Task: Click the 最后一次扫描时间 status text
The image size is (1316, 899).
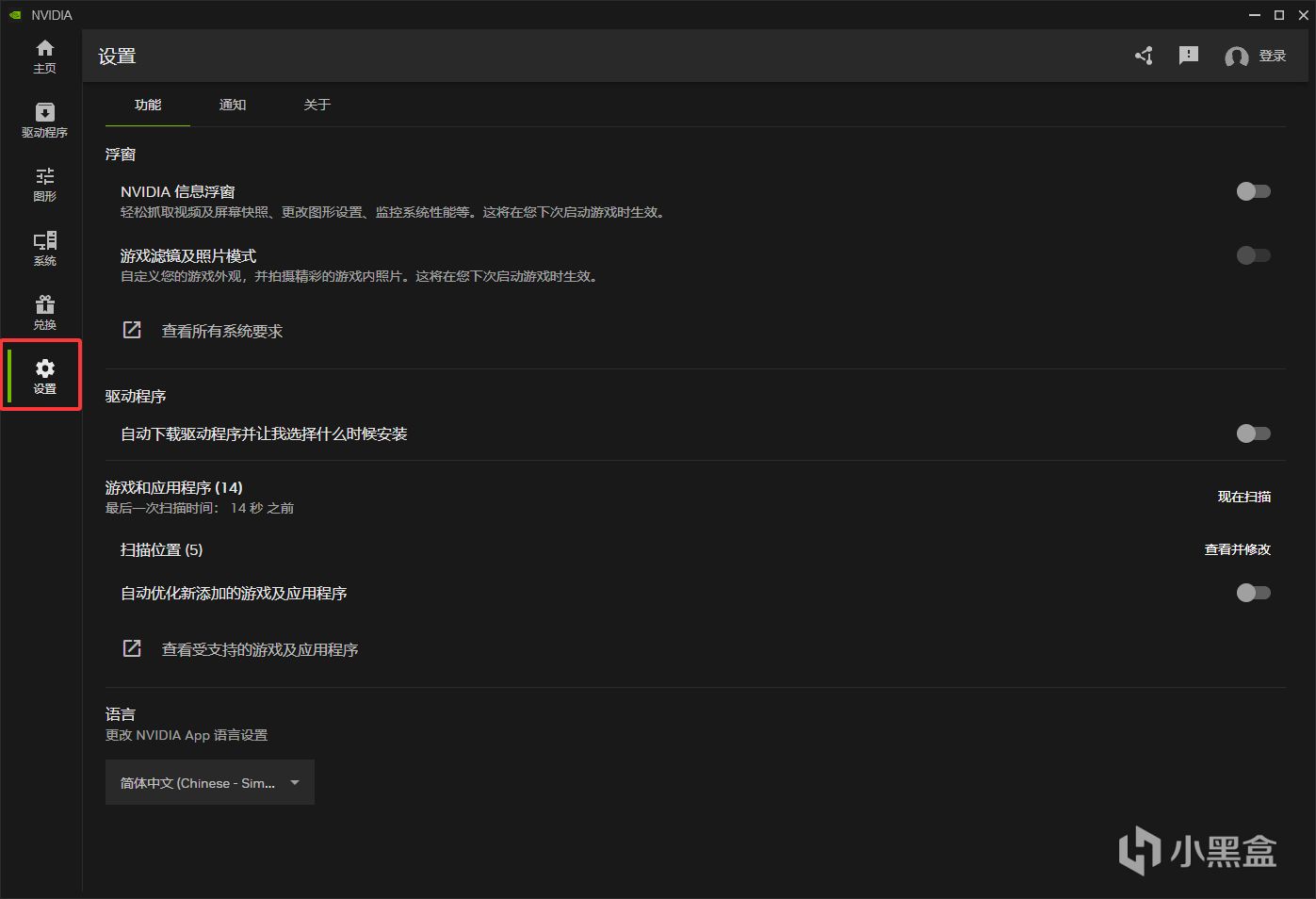Action: pos(200,508)
